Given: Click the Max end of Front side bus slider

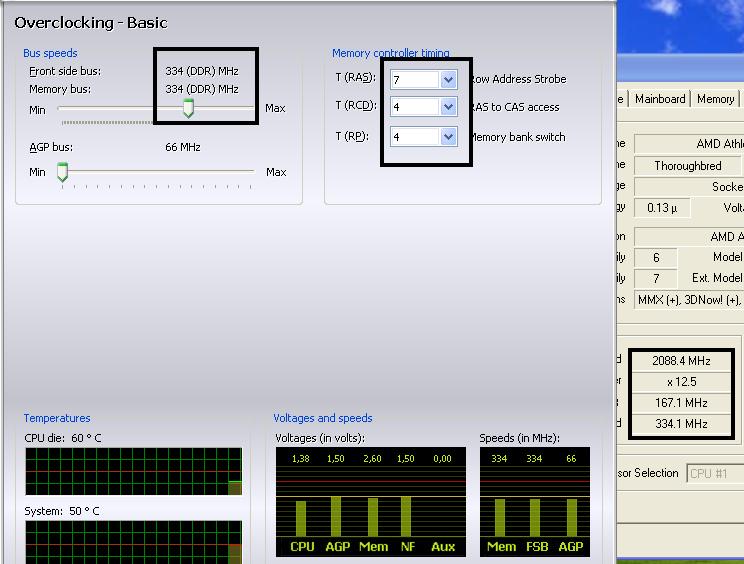Looking at the screenshot, I should [x=275, y=108].
